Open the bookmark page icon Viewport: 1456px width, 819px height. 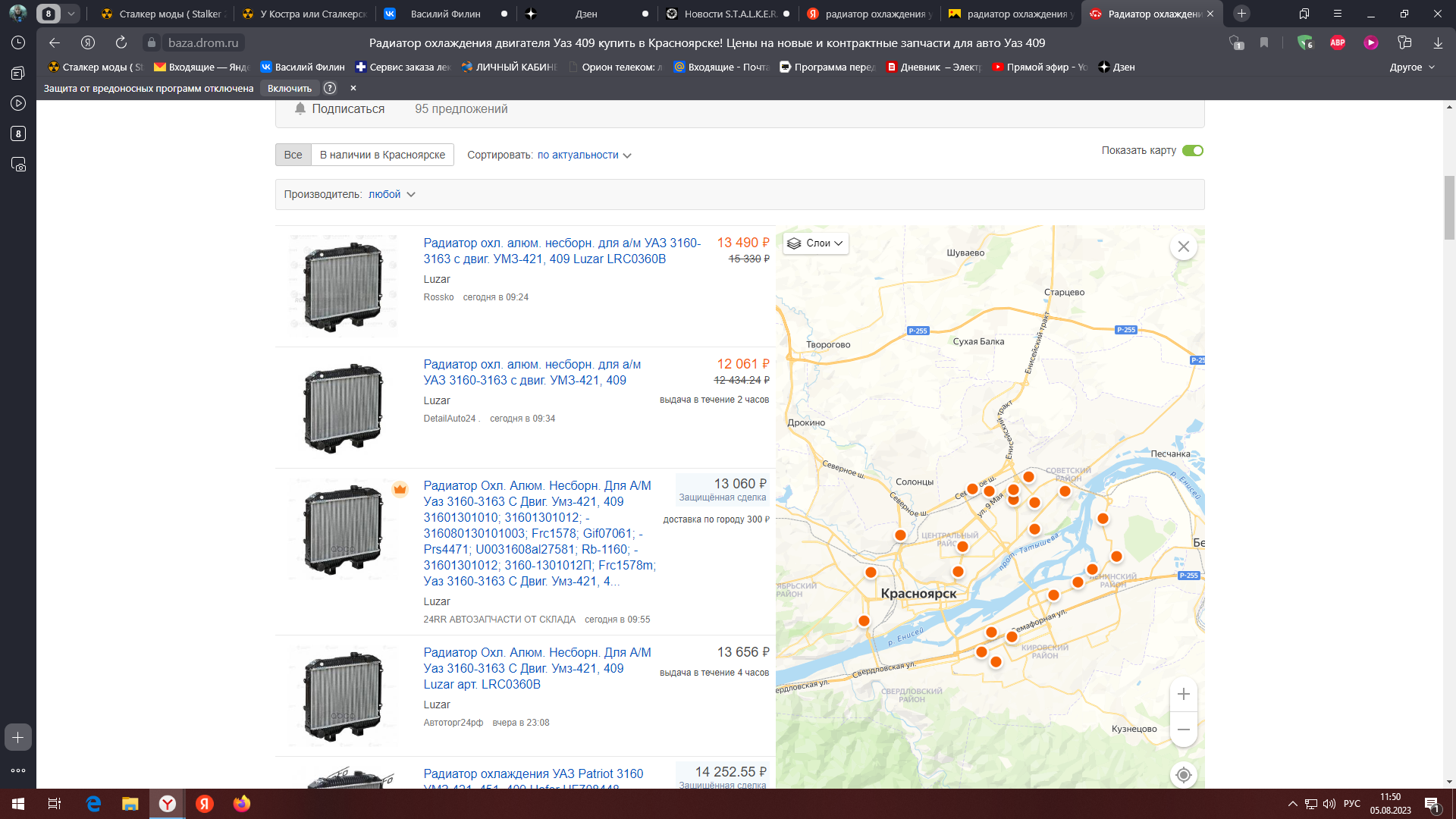(x=1264, y=43)
